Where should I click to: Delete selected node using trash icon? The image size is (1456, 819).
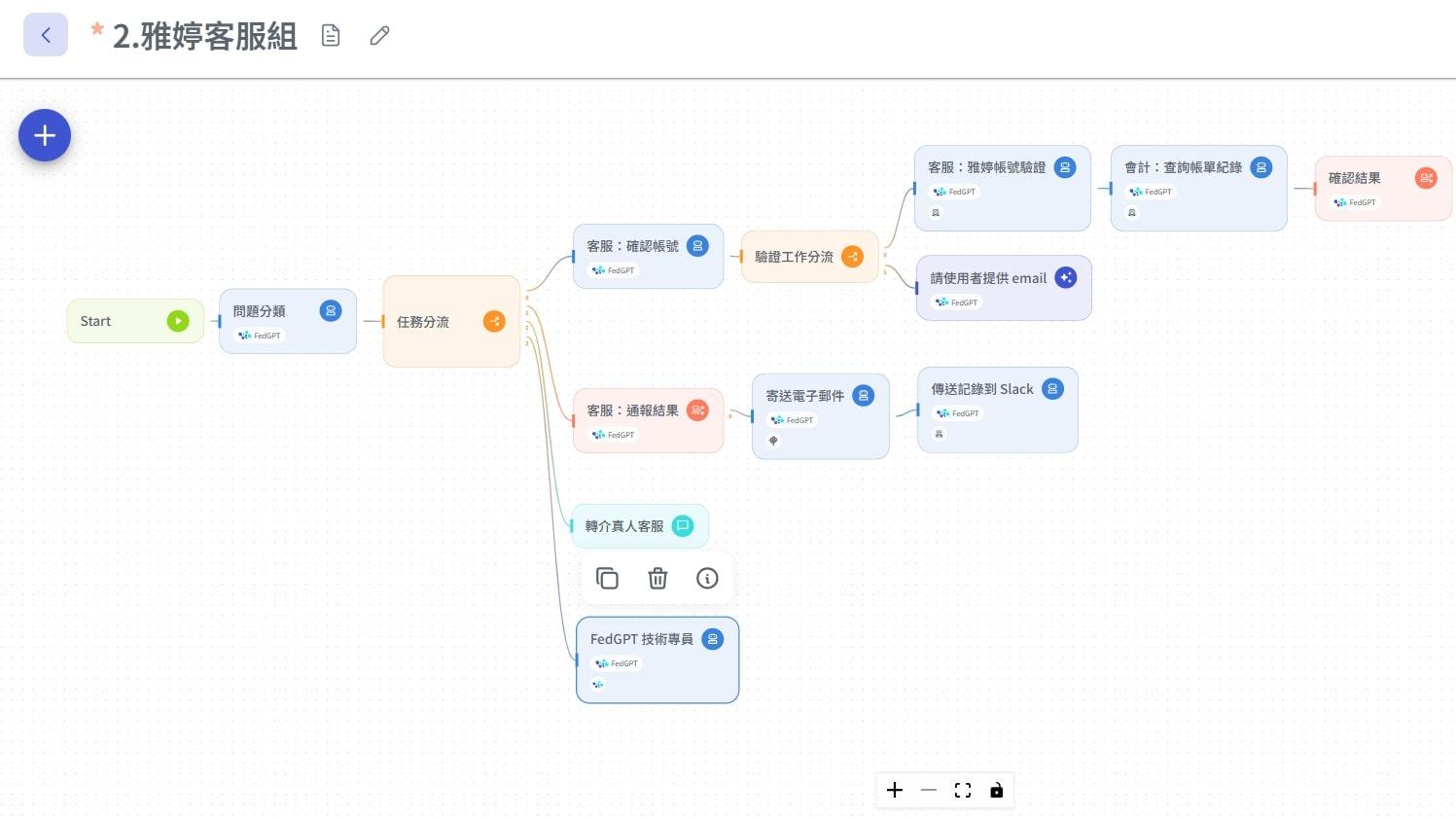pyautogui.click(x=657, y=579)
